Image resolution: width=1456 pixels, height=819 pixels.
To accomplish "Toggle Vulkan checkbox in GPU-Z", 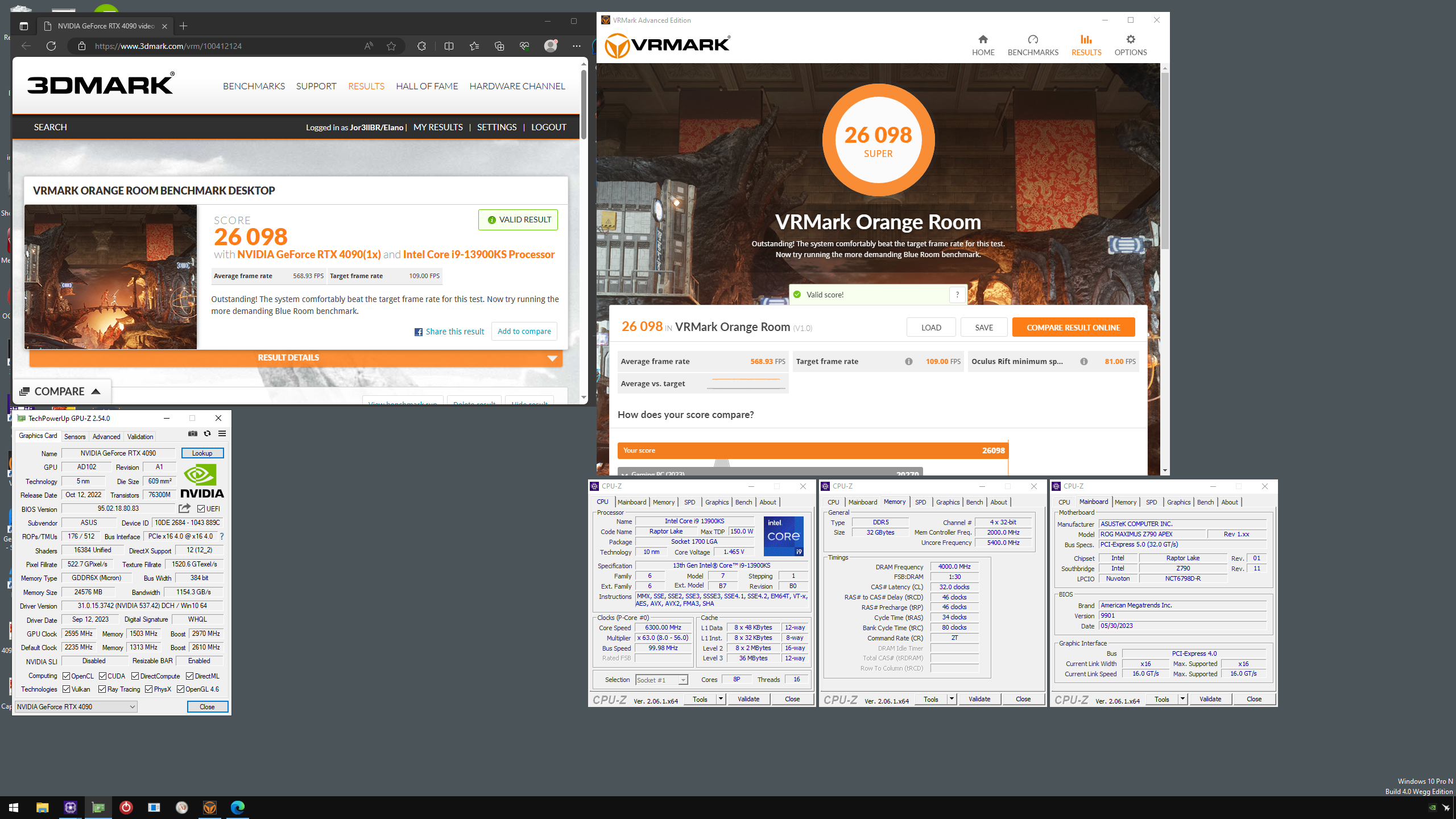I will [x=67, y=689].
